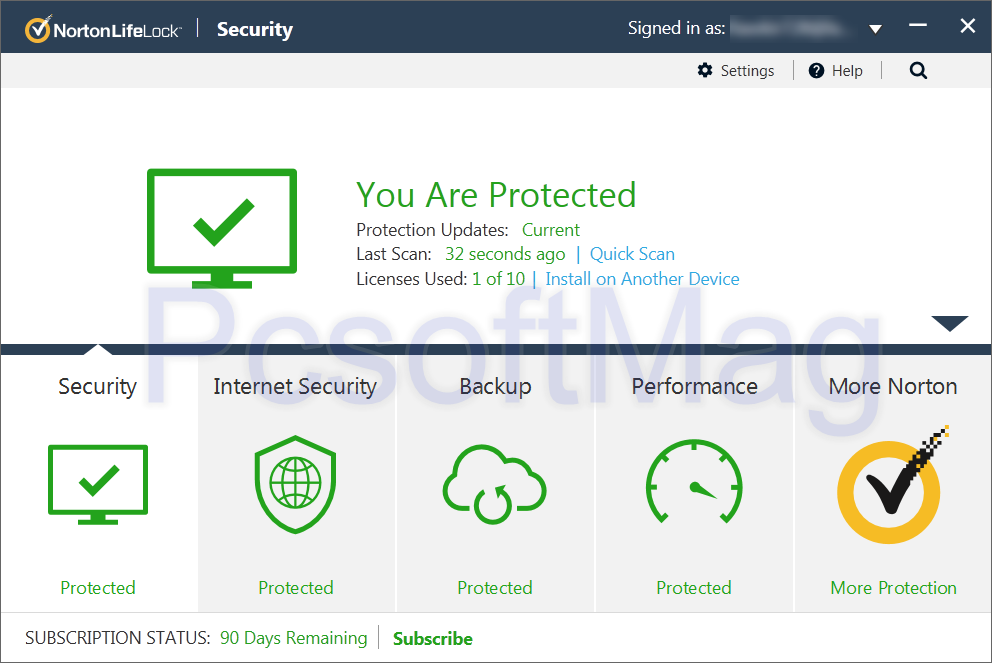Screen dimensions: 992x663
Task: Click the 90 Days Remaining text
Action: point(294,638)
